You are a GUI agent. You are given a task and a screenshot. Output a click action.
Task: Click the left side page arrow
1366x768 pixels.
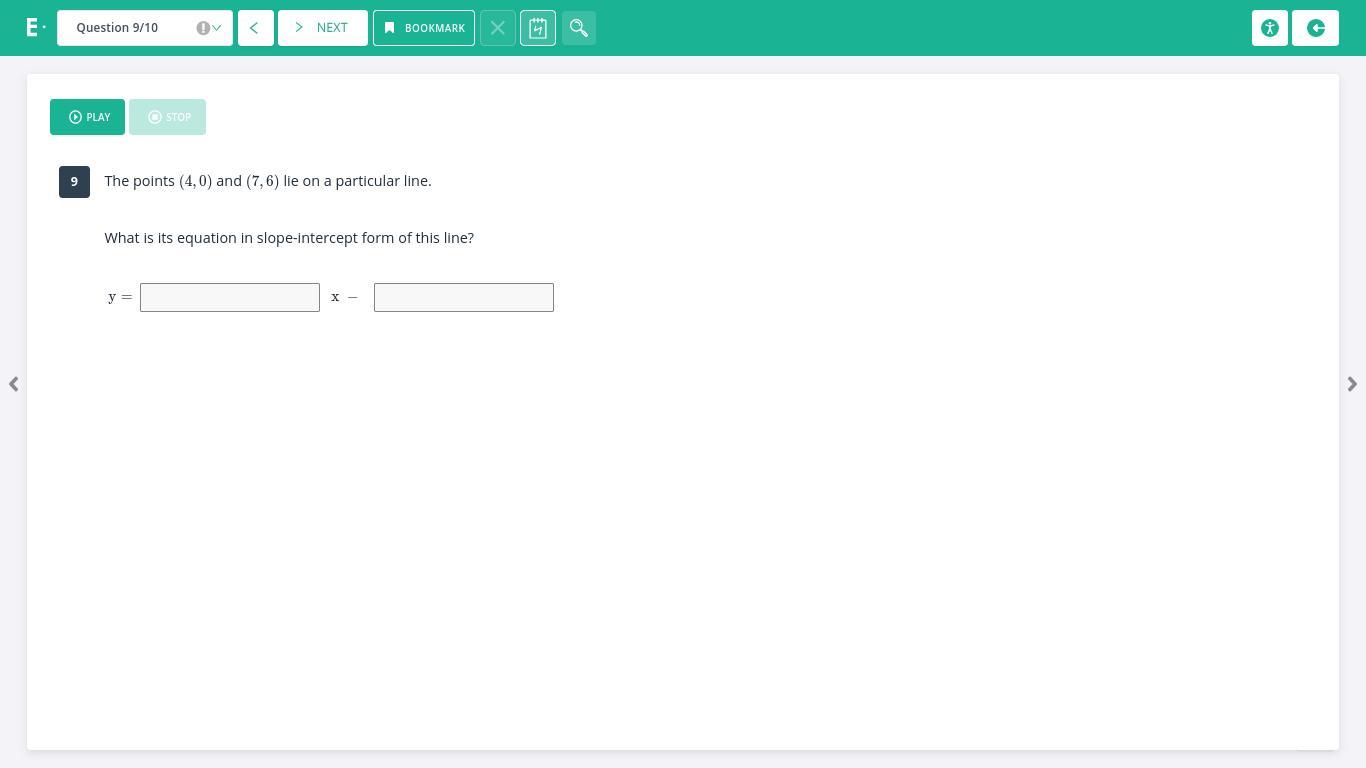coord(13,384)
